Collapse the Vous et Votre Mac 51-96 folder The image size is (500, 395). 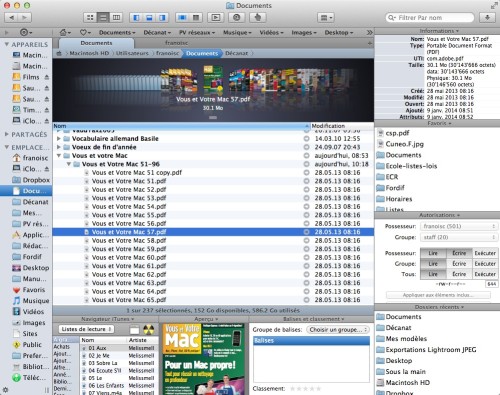coord(69,164)
